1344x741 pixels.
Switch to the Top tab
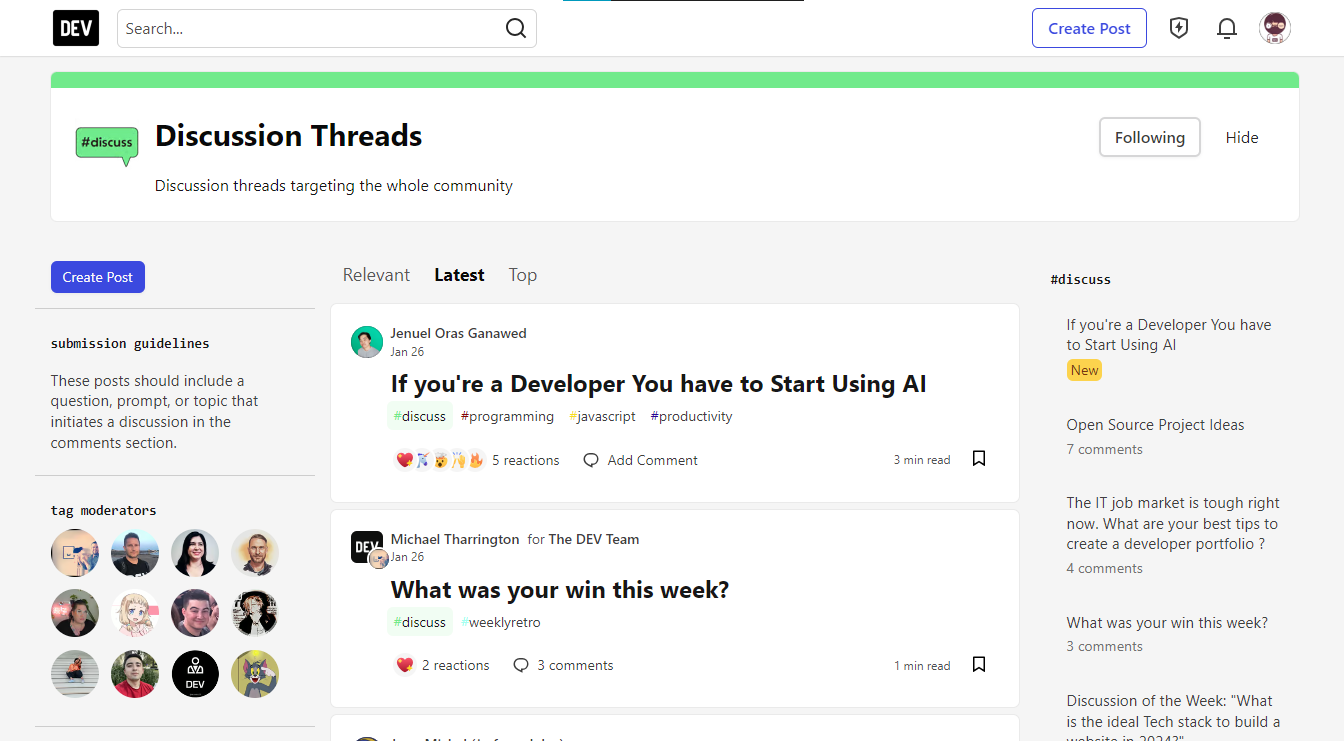click(523, 275)
